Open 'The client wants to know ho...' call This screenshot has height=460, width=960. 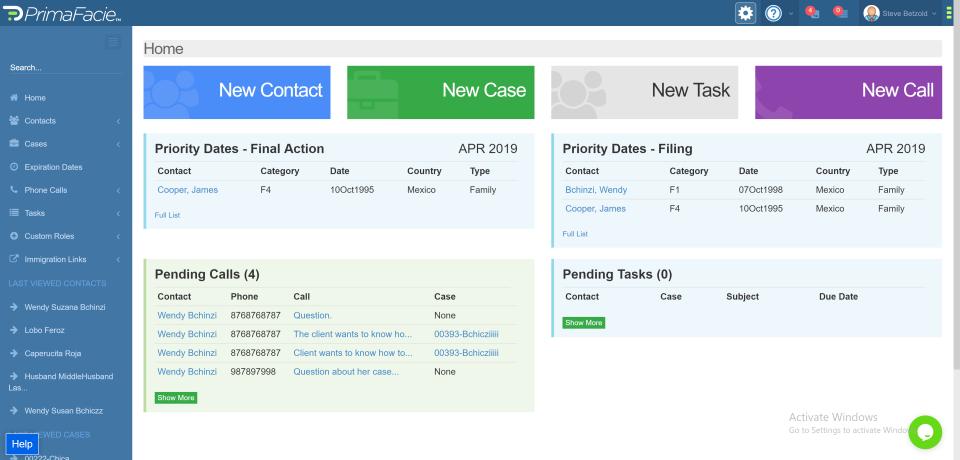[x=353, y=334]
